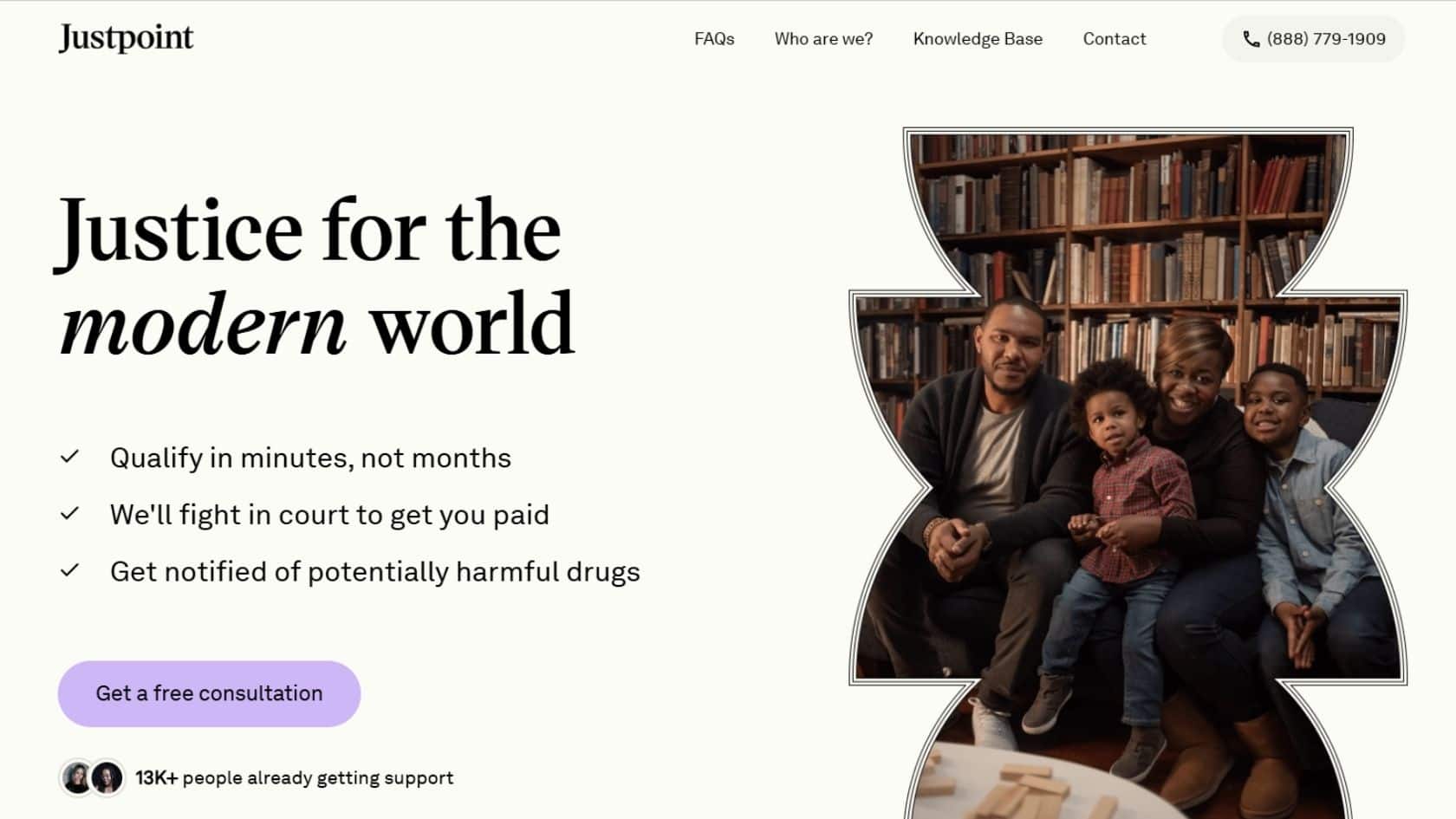Viewport: 1456px width, 819px height.
Task: Call the (888) 779-1909 number
Action: click(x=1326, y=39)
